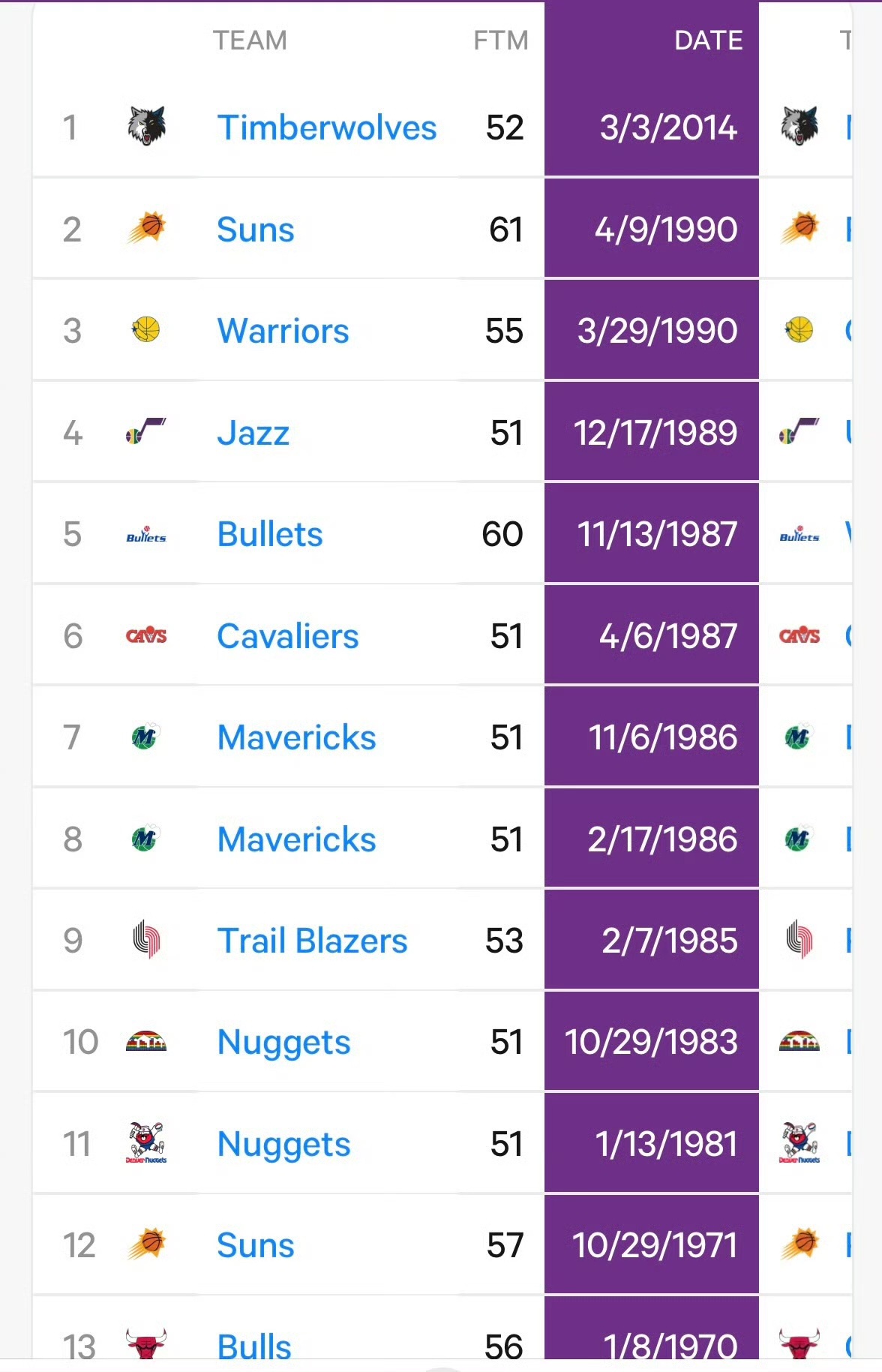Viewport: 882px width, 1372px height.
Task: Sort table by the FTM column header
Action: (x=501, y=40)
